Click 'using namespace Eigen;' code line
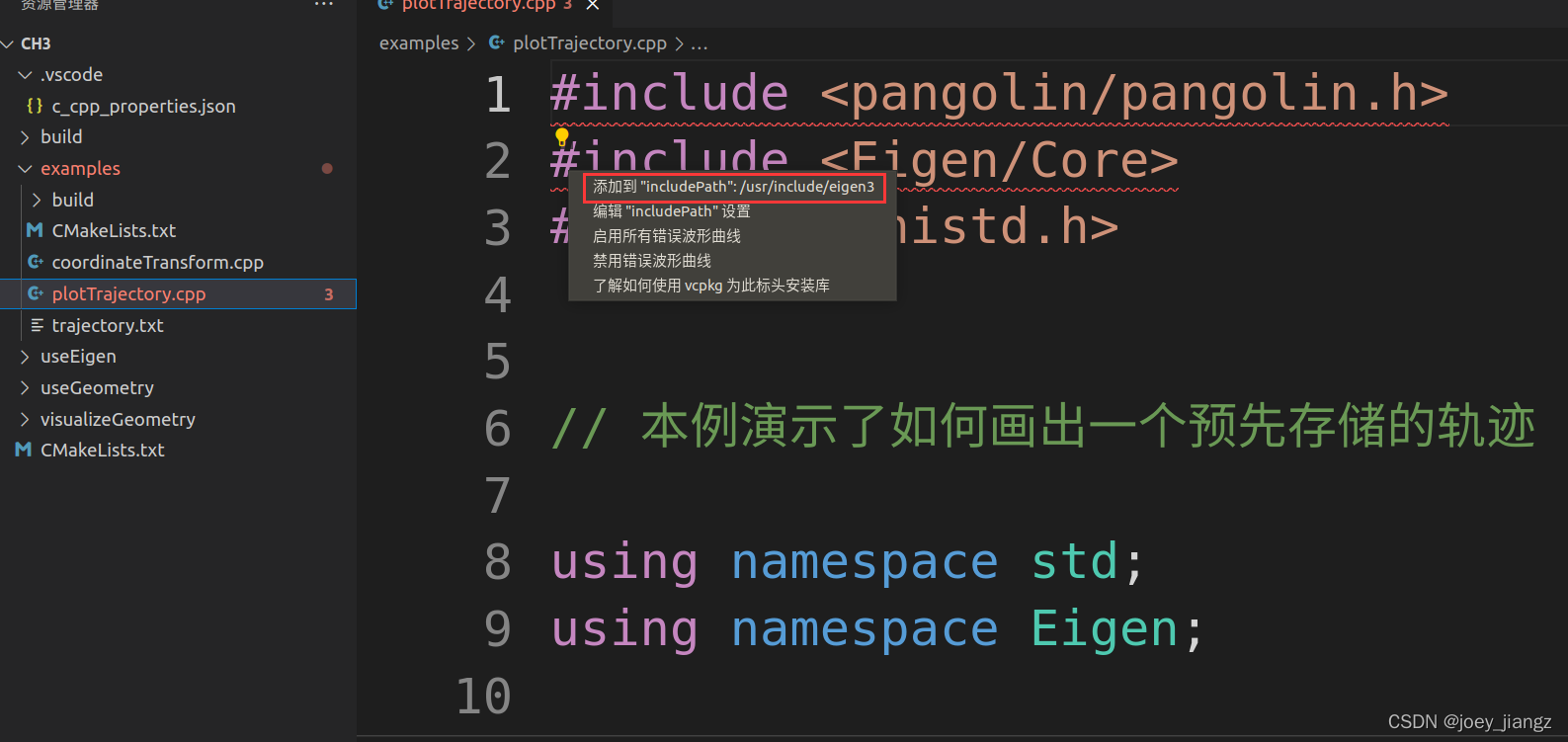Viewport: 1568px width, 742px height. click(x=878, y=629)
